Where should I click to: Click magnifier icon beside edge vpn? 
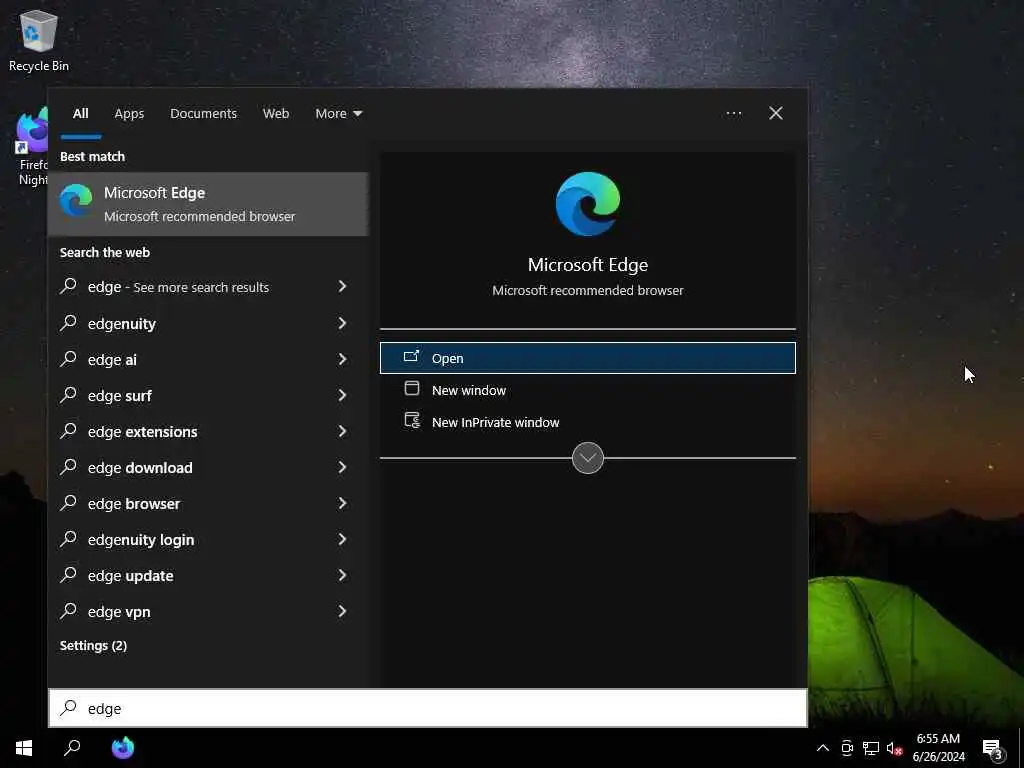click(x=69, y=611)
